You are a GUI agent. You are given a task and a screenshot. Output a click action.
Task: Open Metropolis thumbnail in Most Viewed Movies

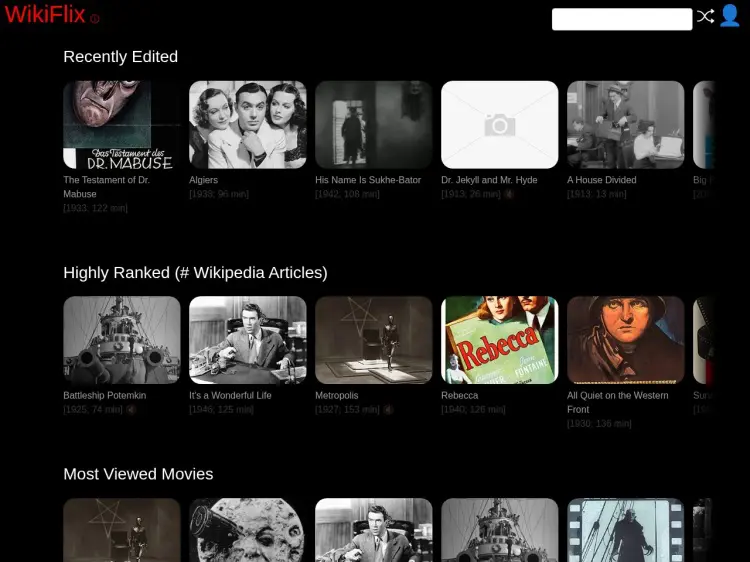pos(122,530)
